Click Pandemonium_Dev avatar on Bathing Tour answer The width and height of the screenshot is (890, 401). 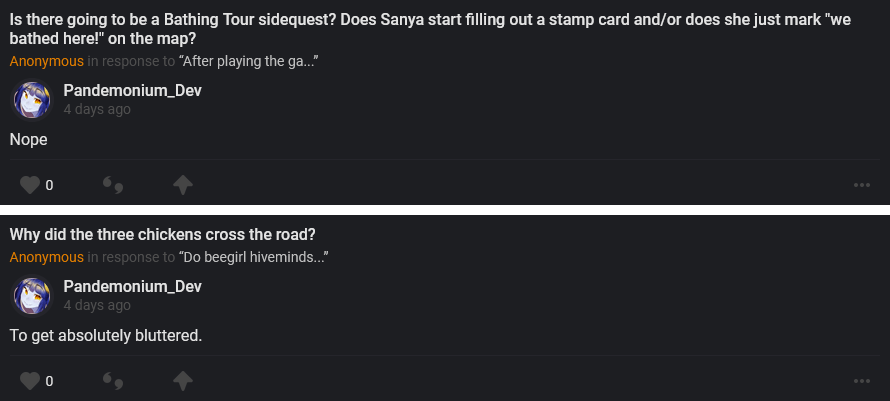coord(32,100)
